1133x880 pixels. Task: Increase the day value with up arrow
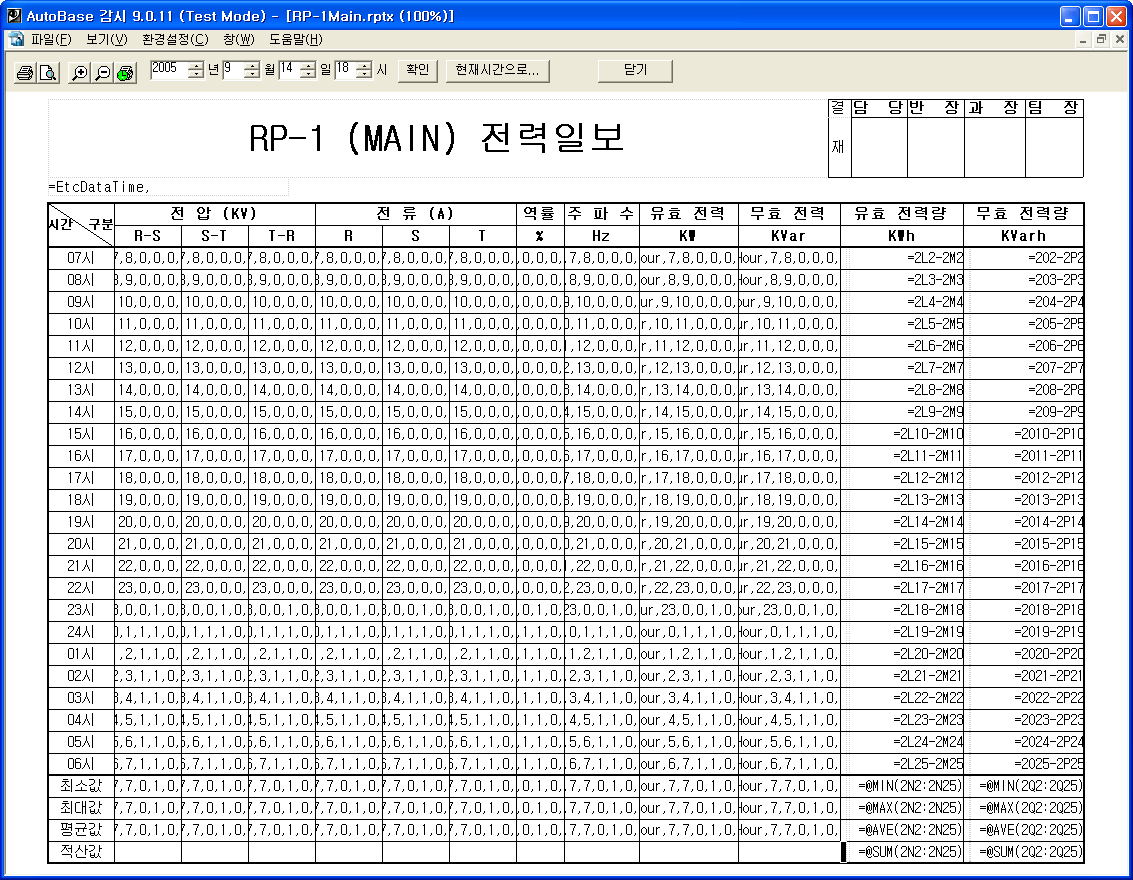[x=308, y=65]
